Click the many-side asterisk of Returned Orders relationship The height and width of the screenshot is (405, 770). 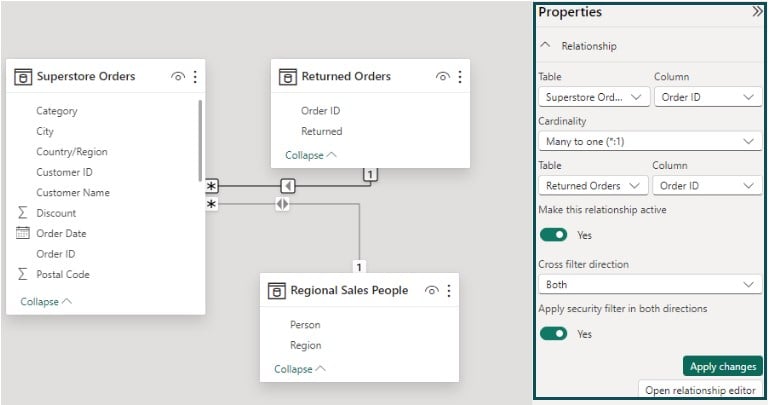tap(212, 186)
